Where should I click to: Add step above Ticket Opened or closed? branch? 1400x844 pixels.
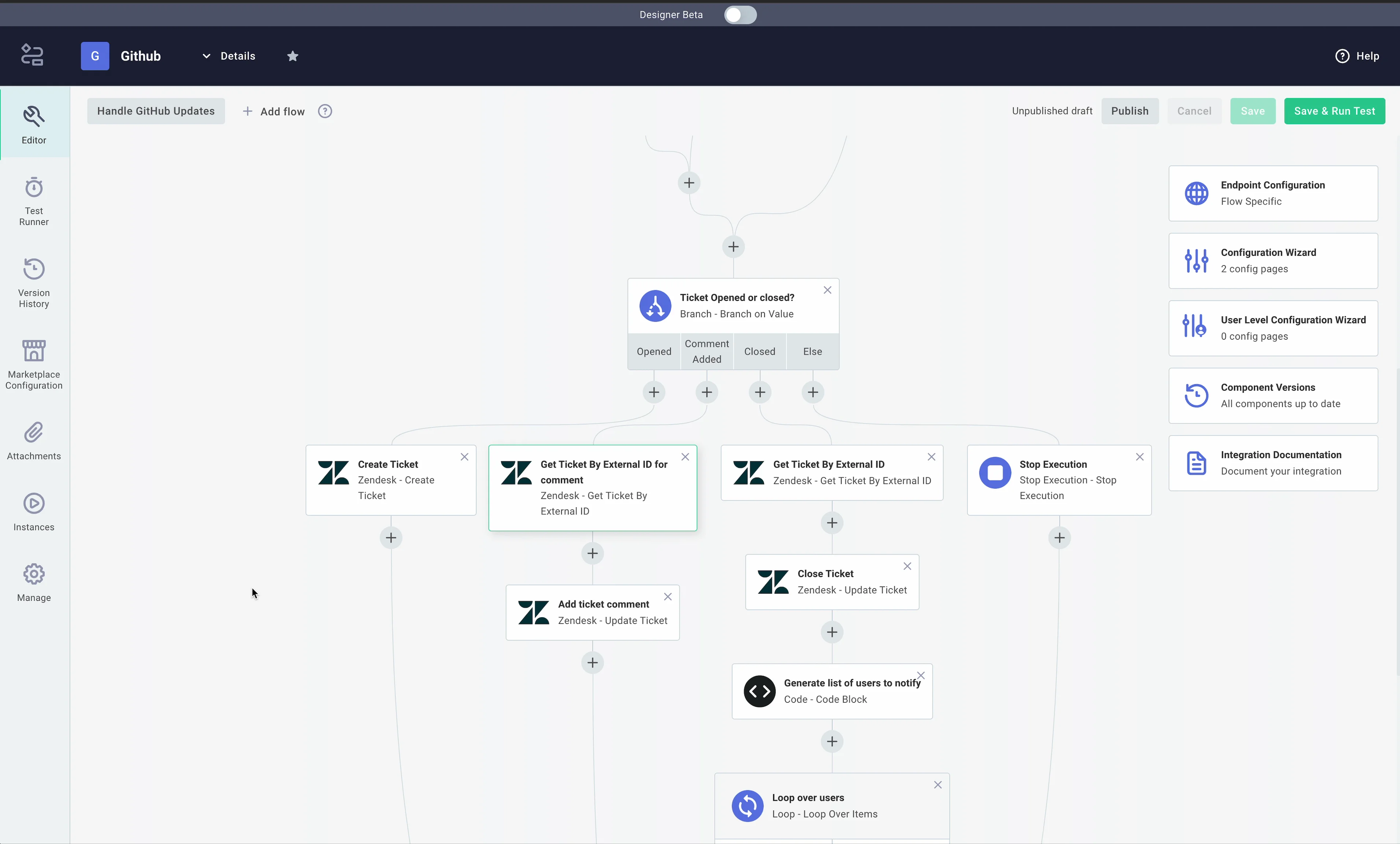(734, 247)
